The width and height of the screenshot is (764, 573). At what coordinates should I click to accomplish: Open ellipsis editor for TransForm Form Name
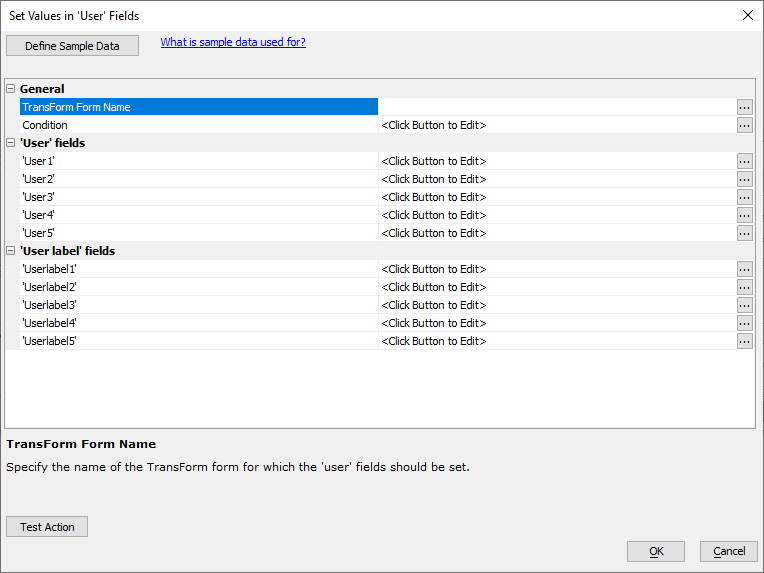tap(744, 107)
